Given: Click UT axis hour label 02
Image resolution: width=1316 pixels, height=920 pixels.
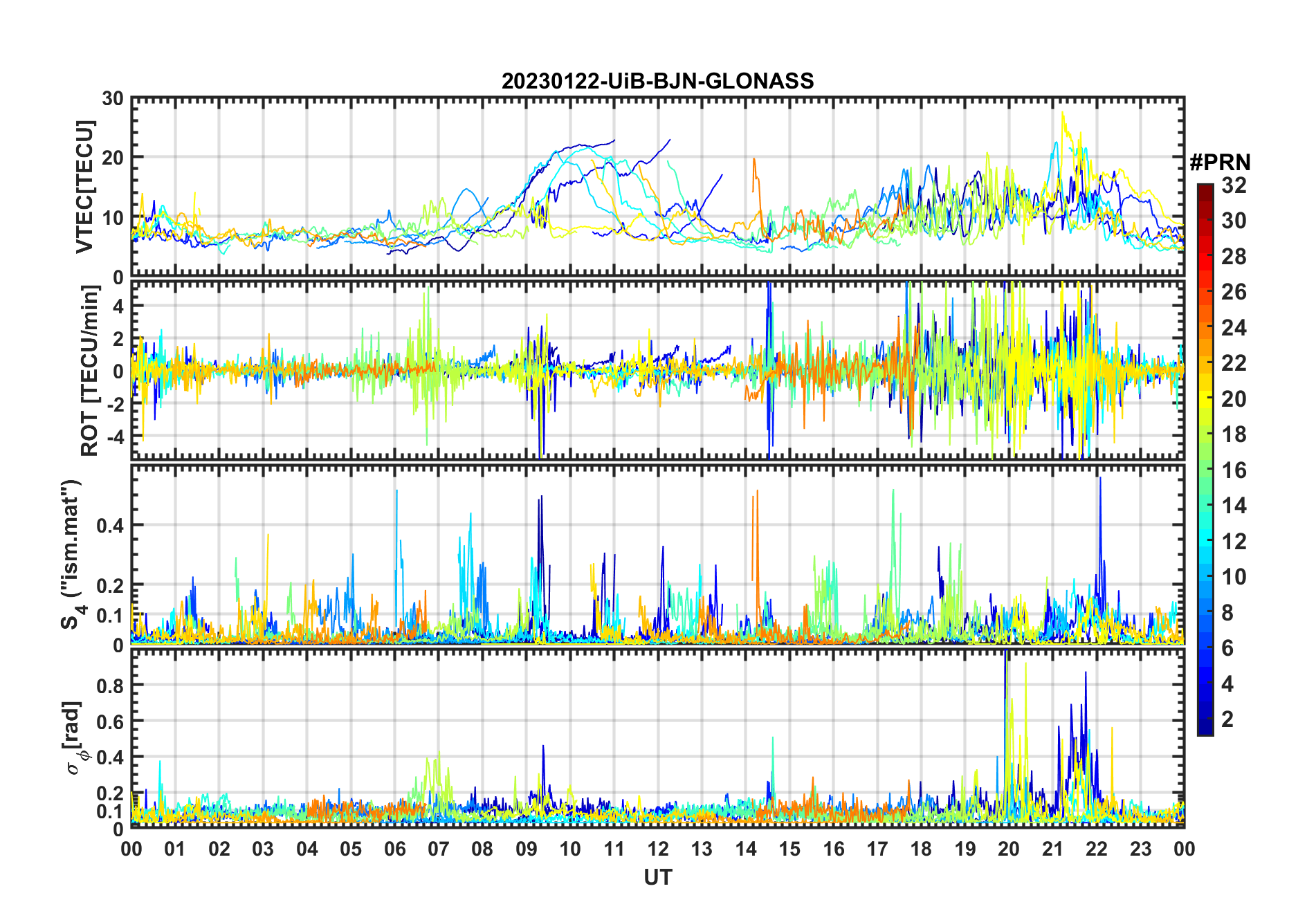Looking at the screenshot, I should pyautogui.click(x=219, y=849).
